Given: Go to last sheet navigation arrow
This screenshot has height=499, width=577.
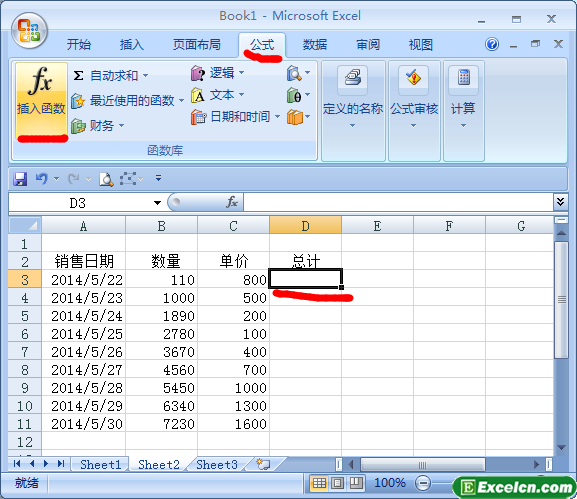Looking at the screenshot, I should (61, 464).
